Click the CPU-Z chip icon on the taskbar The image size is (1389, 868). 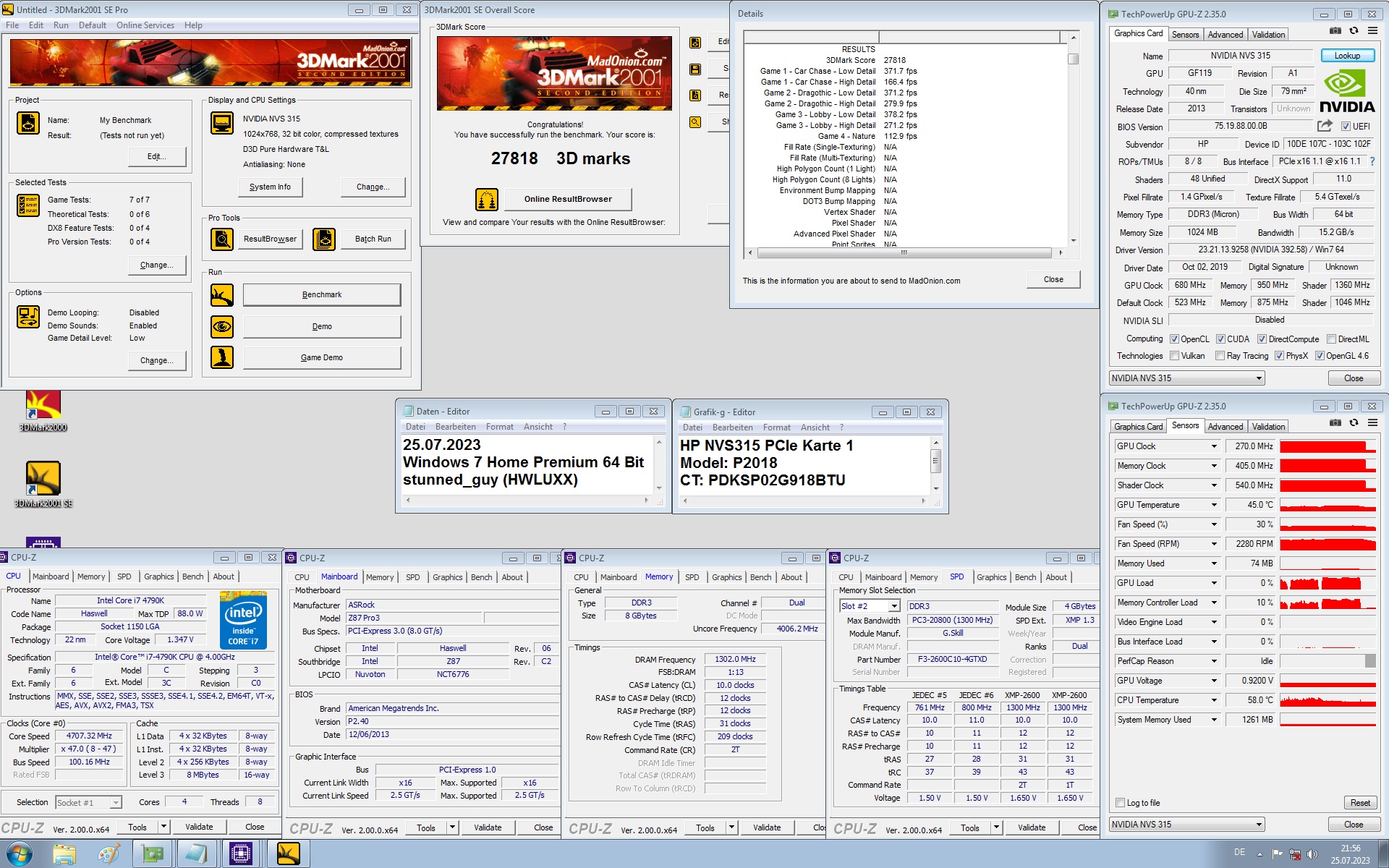tap(241, 854)
